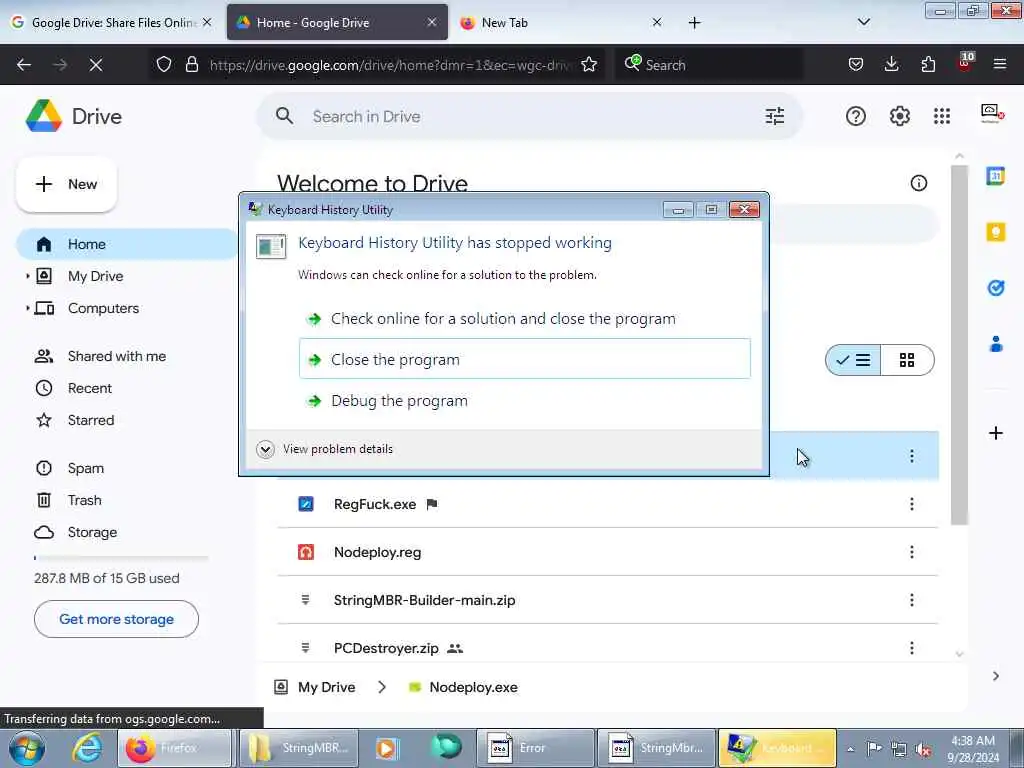The width and height of the screenshot is (1024, 768).
Task: Save page to Pocket icon
Action: pos(856,64)
